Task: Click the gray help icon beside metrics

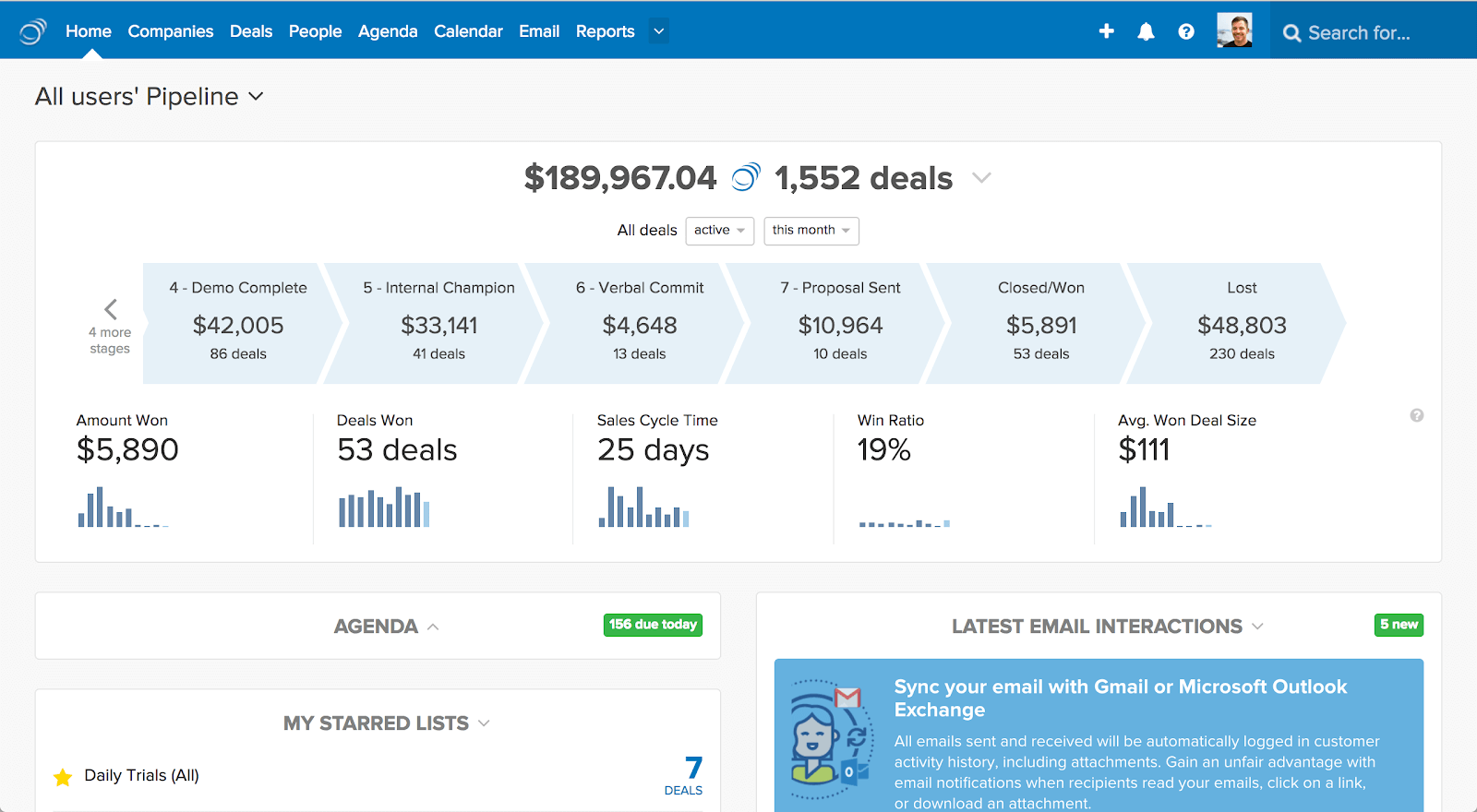Action: click(x=1416, y=416)
